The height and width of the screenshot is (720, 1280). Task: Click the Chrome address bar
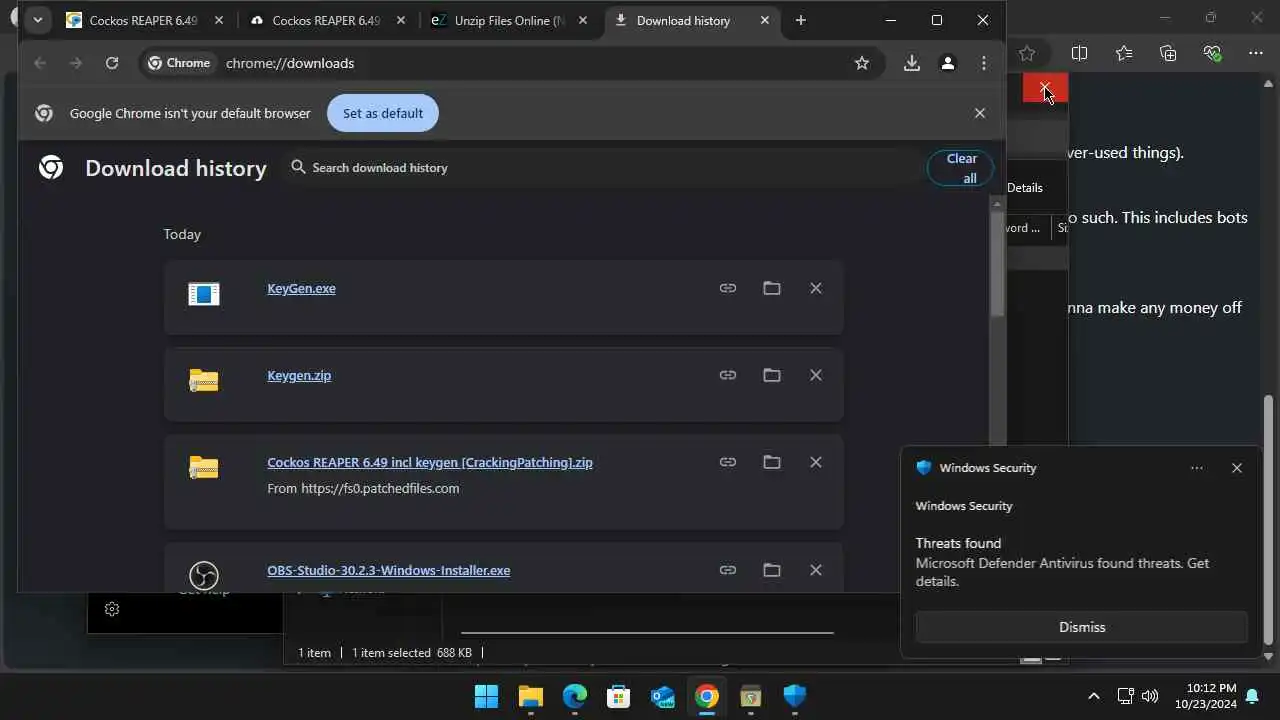click(510, 63)
